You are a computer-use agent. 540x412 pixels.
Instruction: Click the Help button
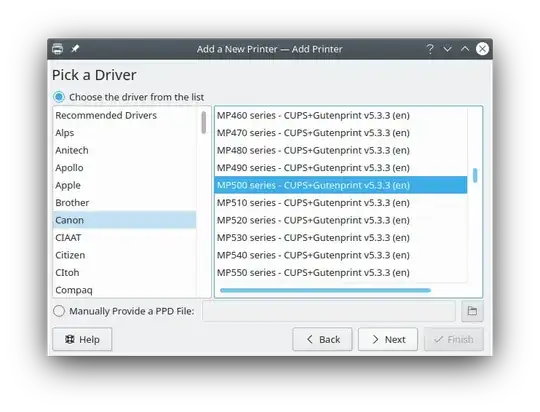[x=82, y=339]
